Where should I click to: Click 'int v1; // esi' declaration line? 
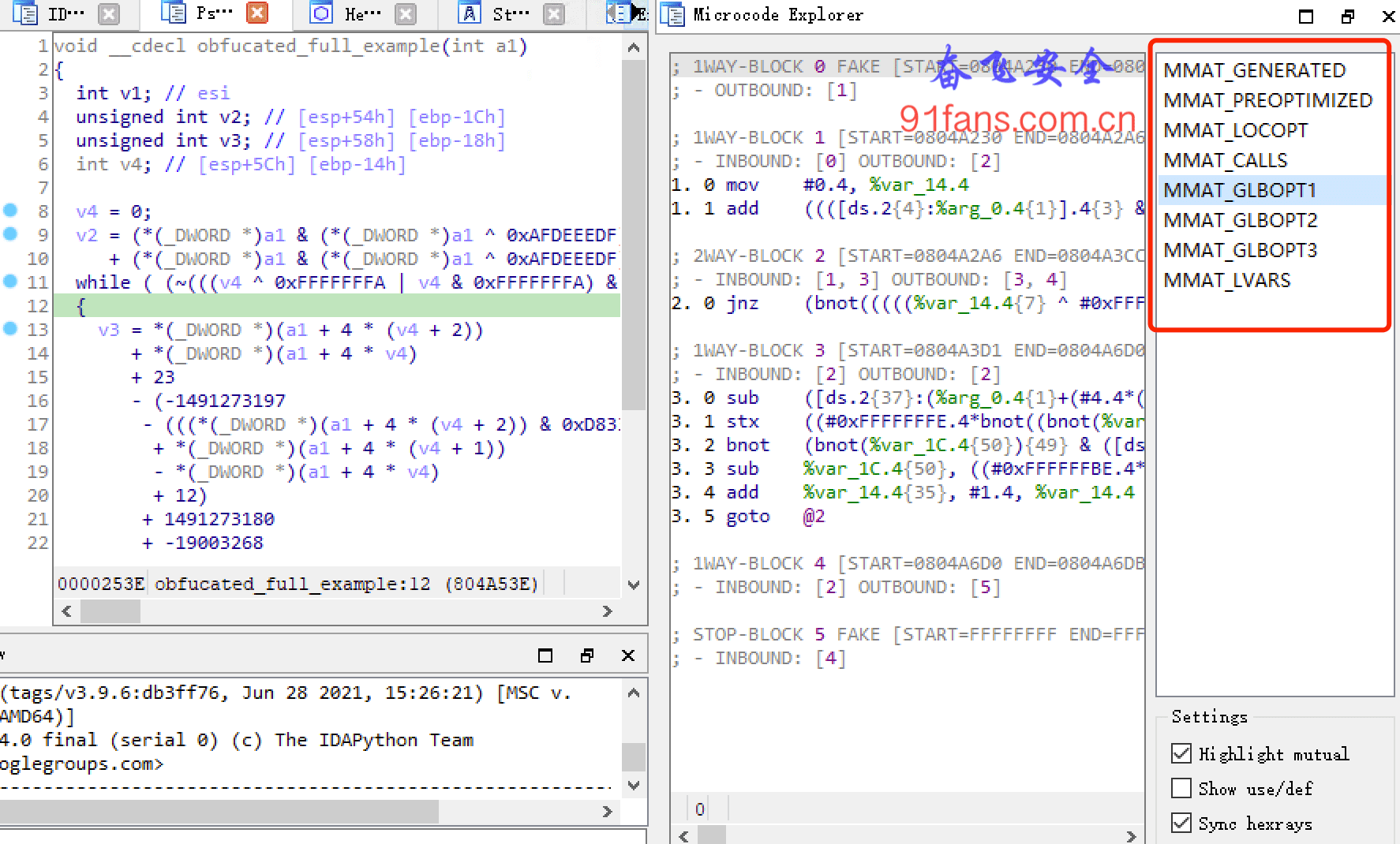coord(153,93)
